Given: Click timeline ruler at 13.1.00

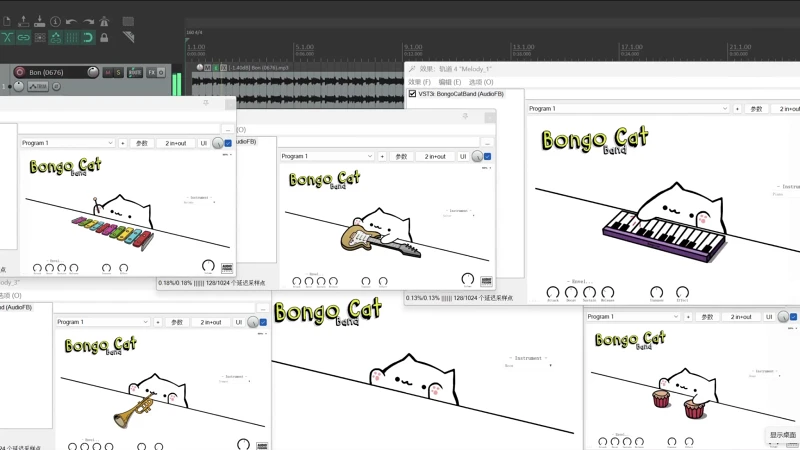Looking at the screenshot, I should (523, 47).
